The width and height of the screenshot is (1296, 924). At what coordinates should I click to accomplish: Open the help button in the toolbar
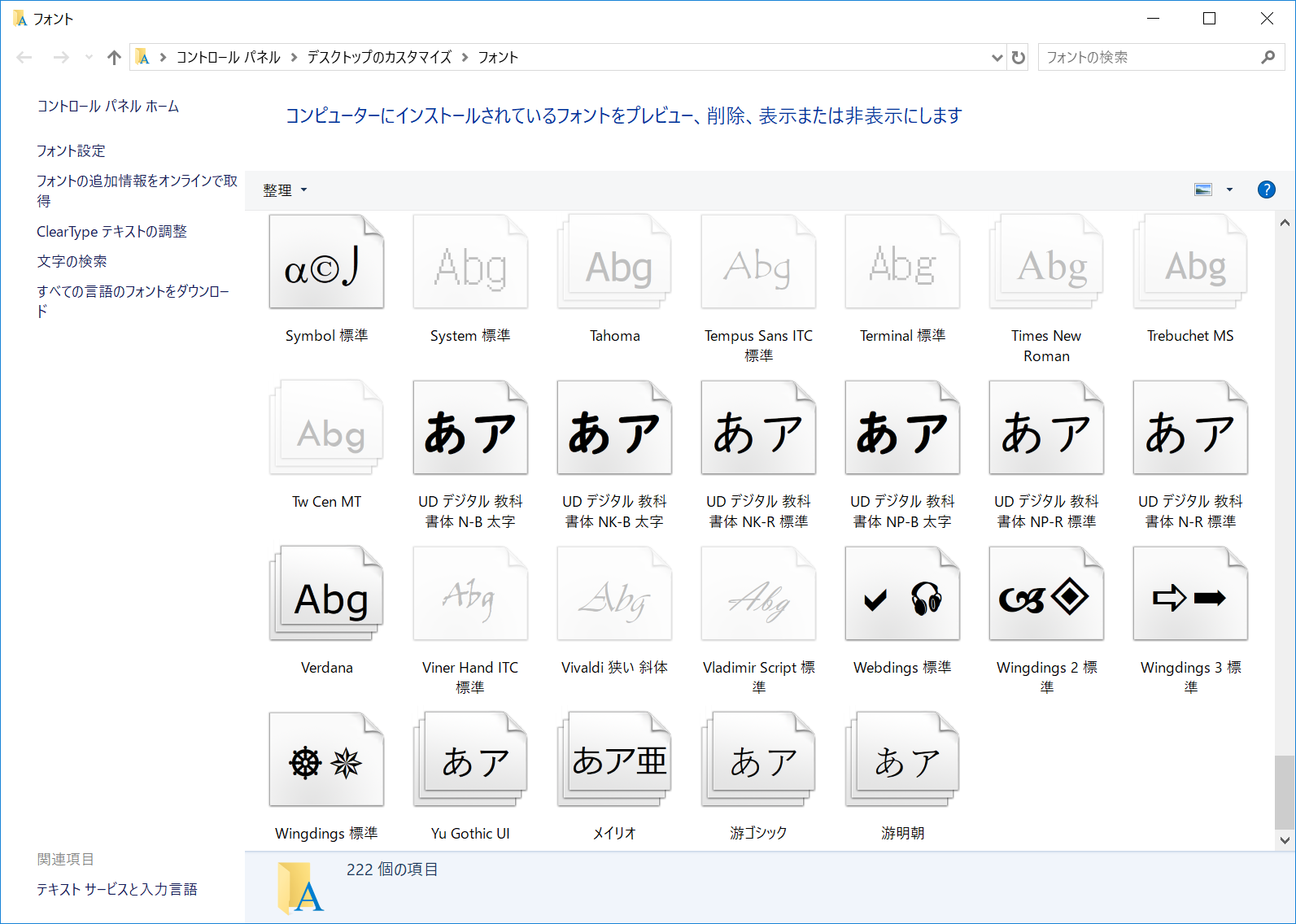pos(1266,190)
